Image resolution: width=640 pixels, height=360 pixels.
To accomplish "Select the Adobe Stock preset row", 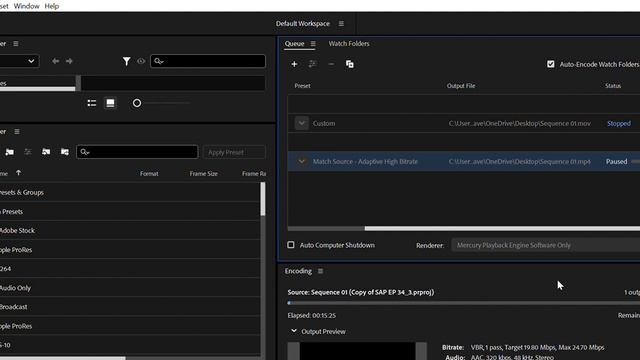I will tap(130, 231).
